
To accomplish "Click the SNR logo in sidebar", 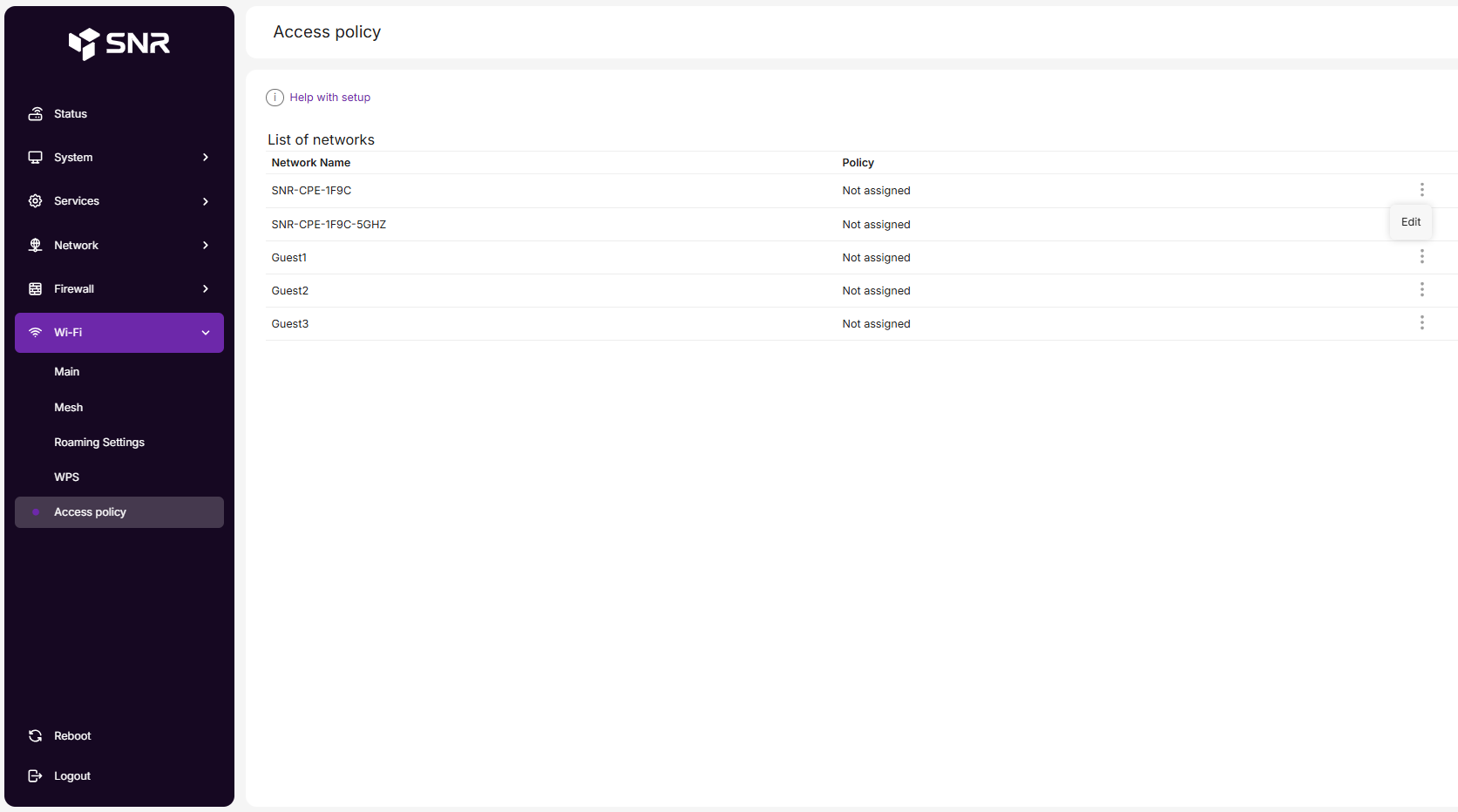I will pyautogui.click(x=119, y=43).
